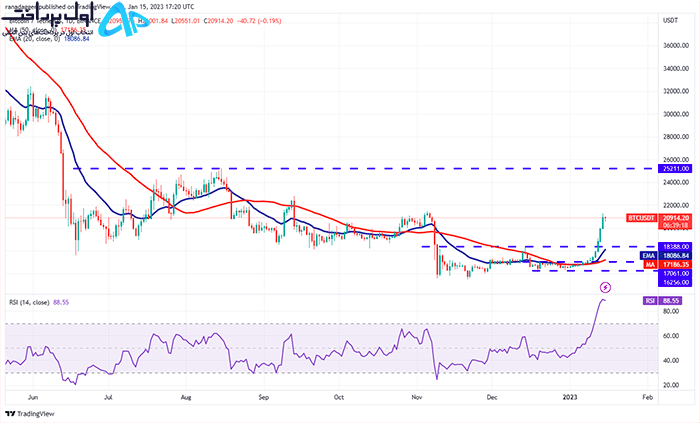Screen dimensions: 700x426
Task: Click the Aug label on the time axis
Action: coord(186,397)
